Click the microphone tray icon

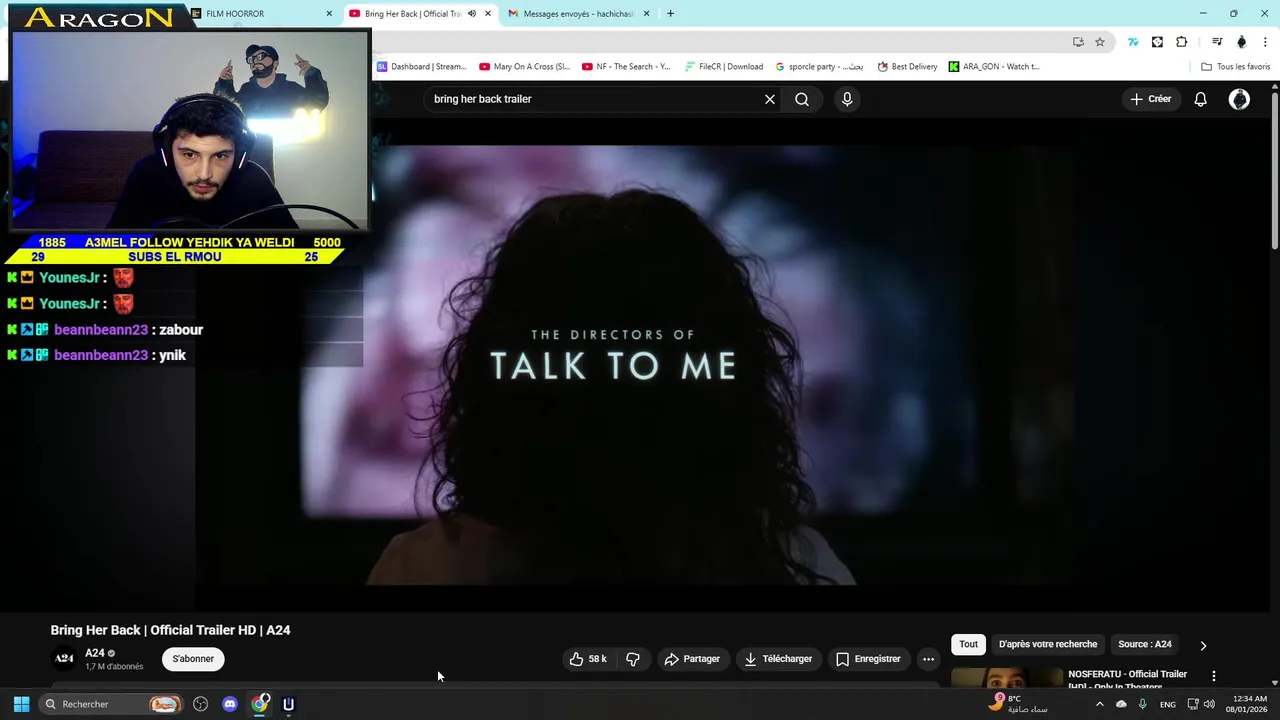point(1142,704)
